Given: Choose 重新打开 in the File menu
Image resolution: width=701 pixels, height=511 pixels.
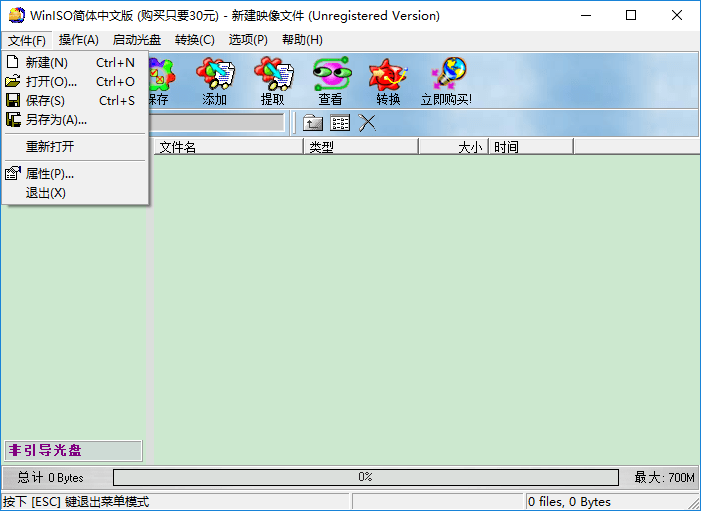Looking at the screenshot, I should click(75, 147).
